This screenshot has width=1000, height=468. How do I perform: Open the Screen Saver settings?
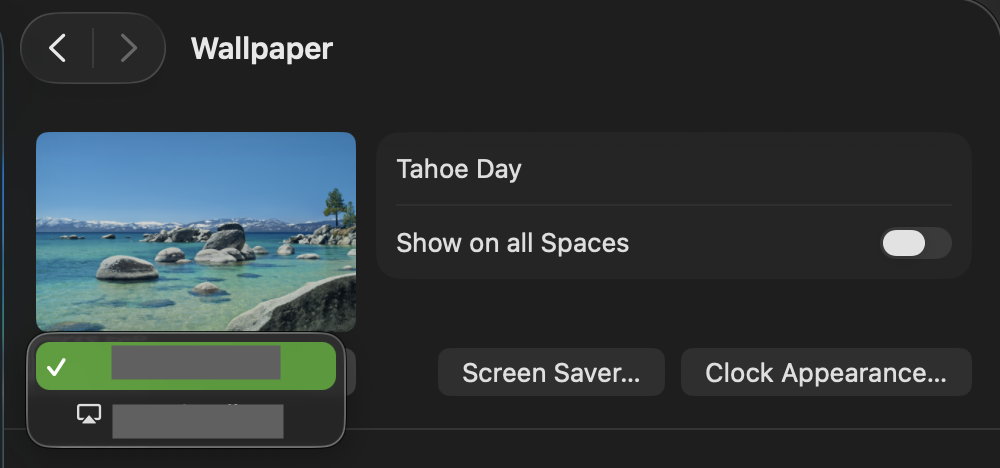tap(551, 373)
